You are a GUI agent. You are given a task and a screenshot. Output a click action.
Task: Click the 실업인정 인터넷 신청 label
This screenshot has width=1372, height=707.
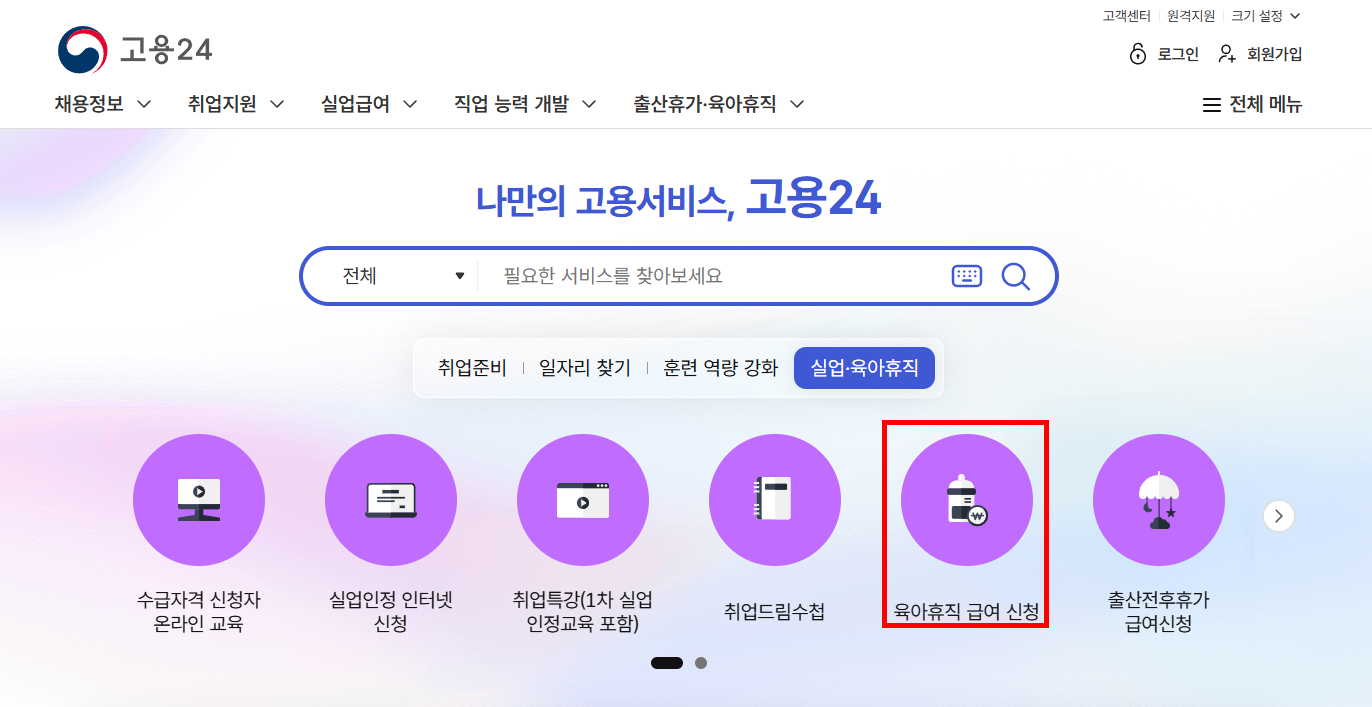pos(391,613)
